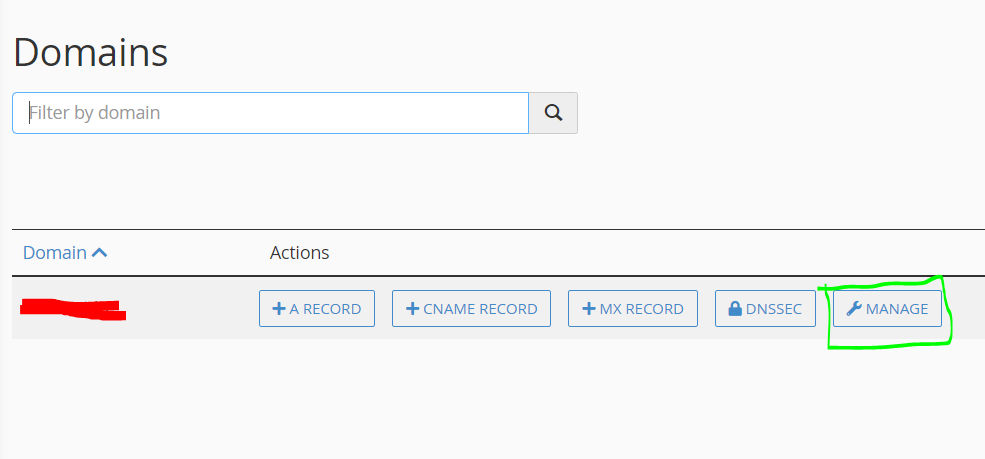
Task: Open the DNSSEC settings button
Action: tap(765, 308)
